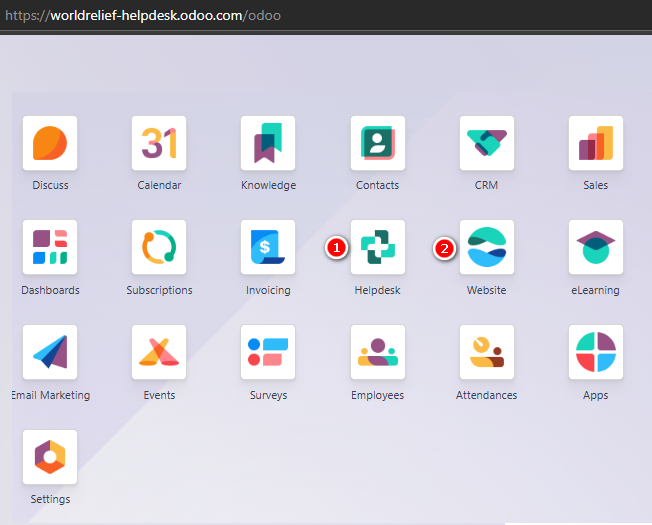Open the Calendar app icon
652x525 pixels.
coord(159,143)
